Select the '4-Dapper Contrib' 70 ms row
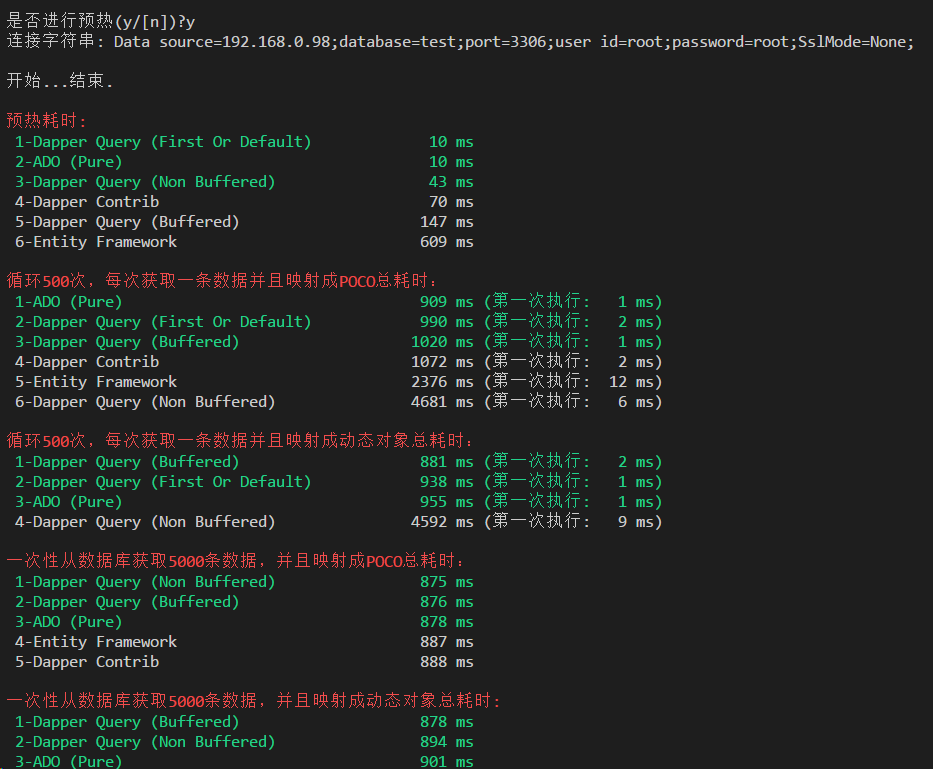The width and height of the screenshot is (933, 769). (244, 202)
